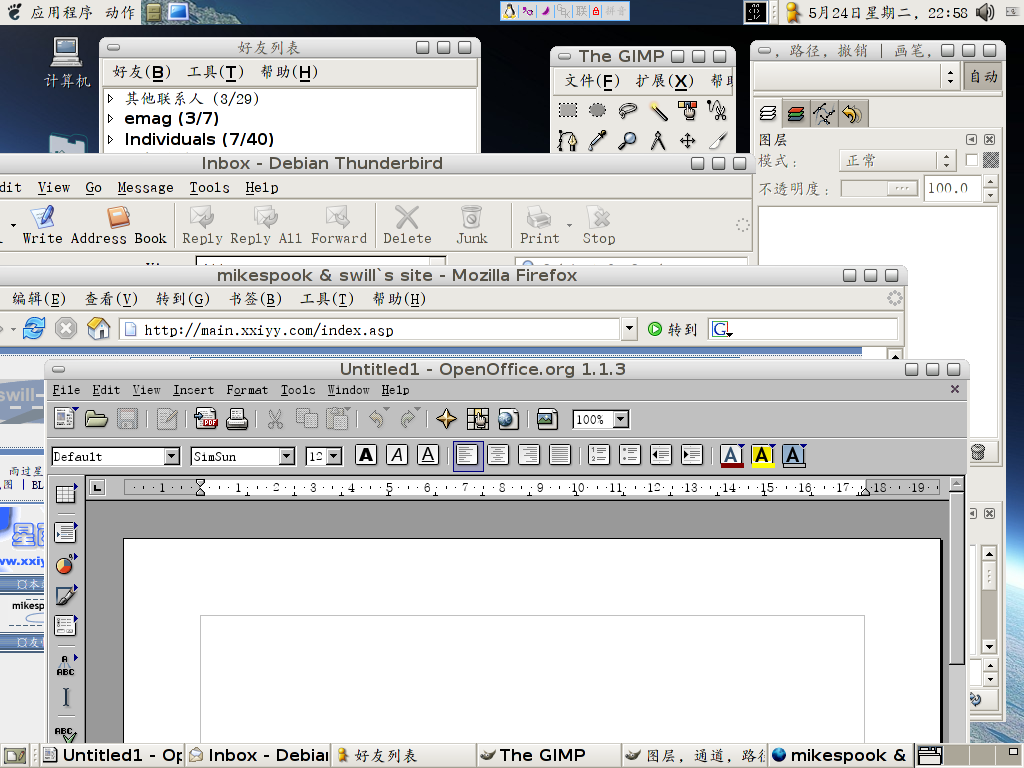The image size is (1024, 768).
Task: Select GIMP paths tool
Action: coord(568,140)
